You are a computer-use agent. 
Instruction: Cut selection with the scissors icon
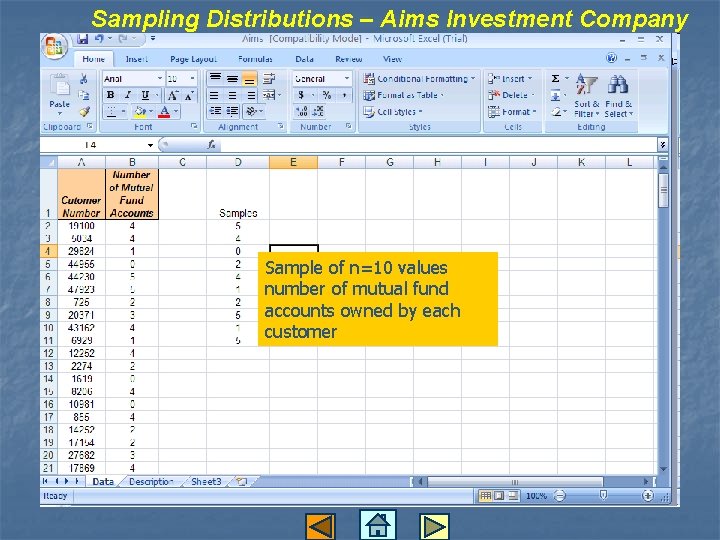(84, 79)
